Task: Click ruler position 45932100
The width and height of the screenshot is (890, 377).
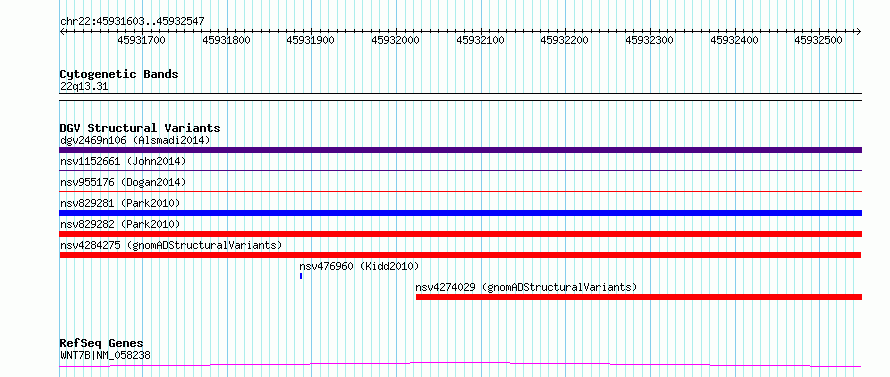Action: tap(480, 40)
